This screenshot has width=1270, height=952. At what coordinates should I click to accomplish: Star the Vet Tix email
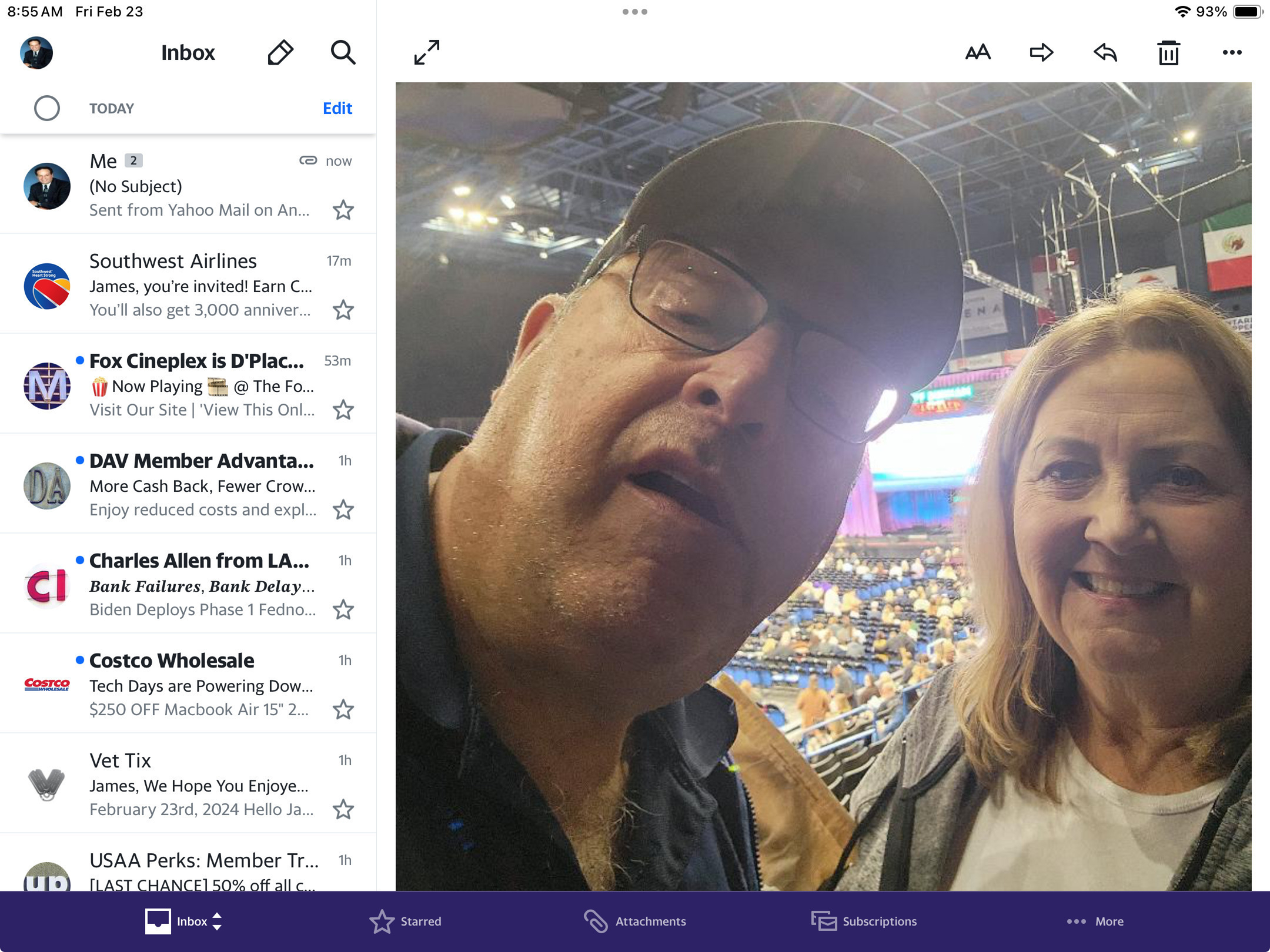343,809
